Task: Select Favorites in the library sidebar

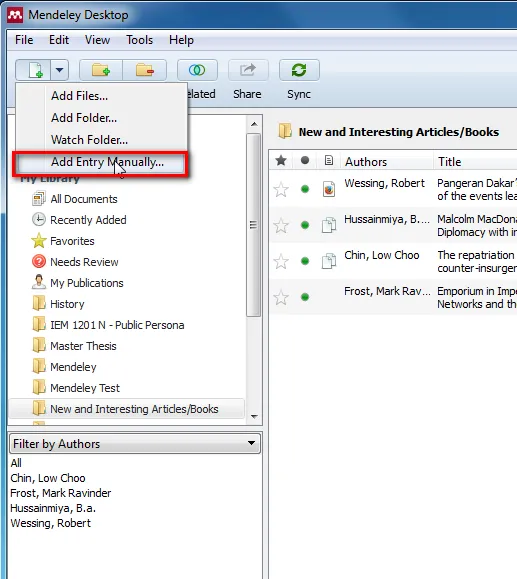Action: pyautogui.click(x=72, y=241)
